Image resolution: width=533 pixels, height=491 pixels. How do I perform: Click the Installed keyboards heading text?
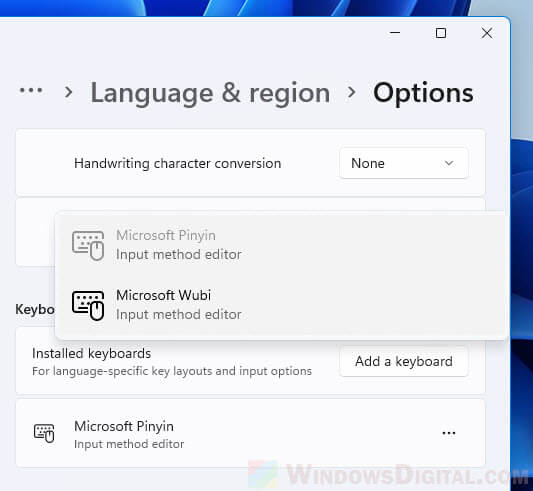tap(91, 354)
